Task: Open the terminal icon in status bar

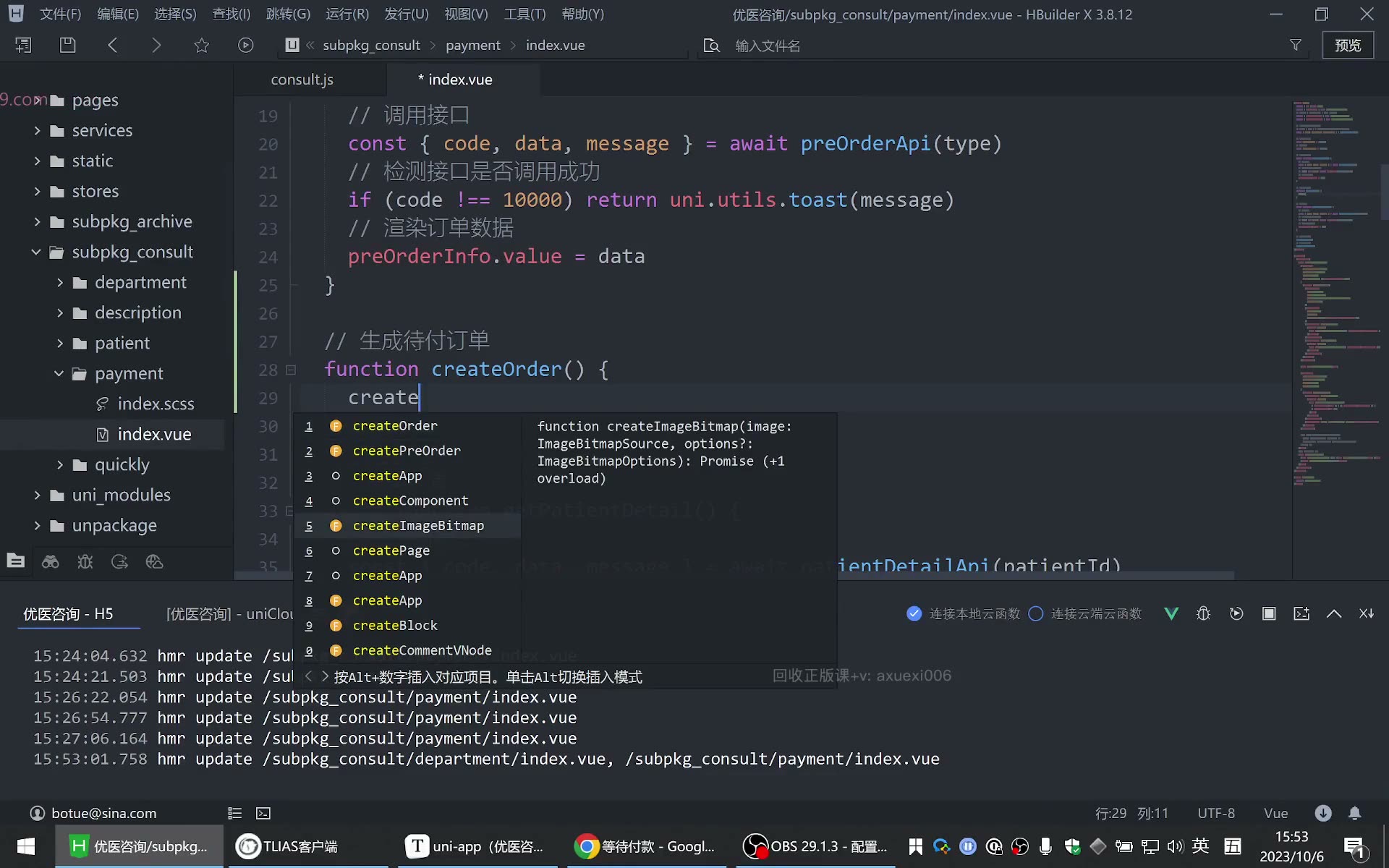Action: (263, 813)
